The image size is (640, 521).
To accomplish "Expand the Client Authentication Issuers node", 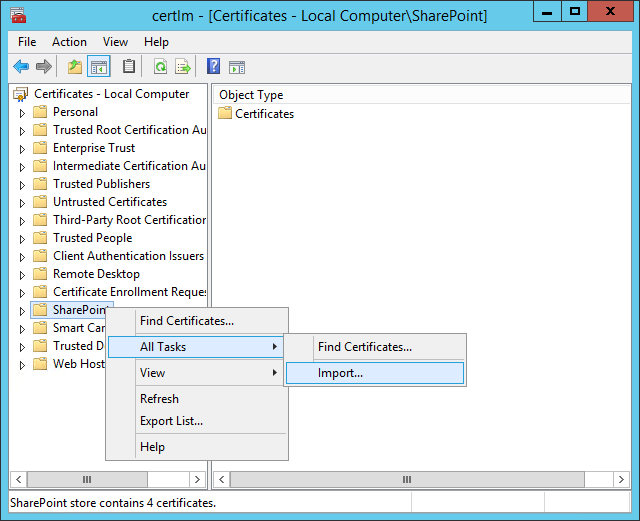I will coord(22,257).
